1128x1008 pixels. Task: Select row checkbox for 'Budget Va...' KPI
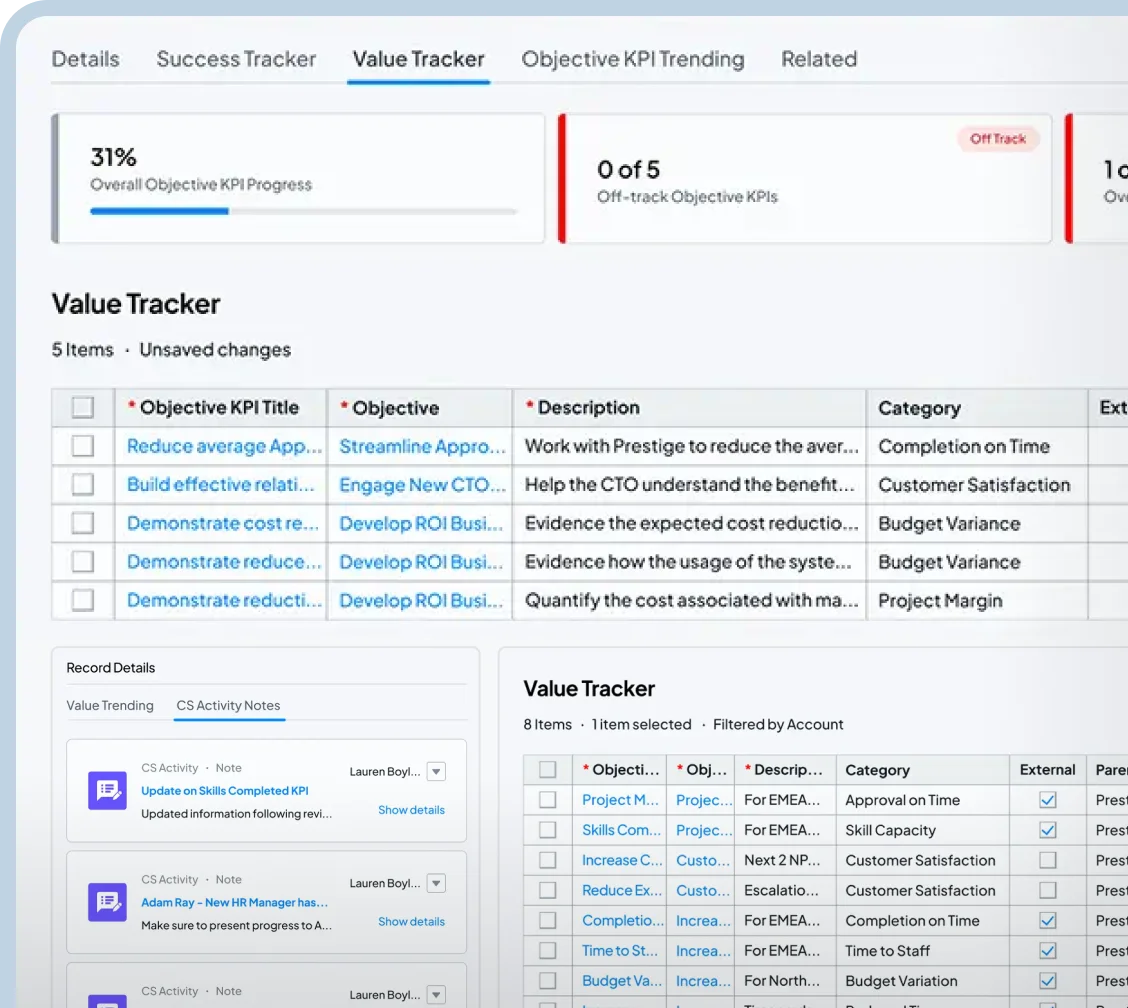(547, 981)
